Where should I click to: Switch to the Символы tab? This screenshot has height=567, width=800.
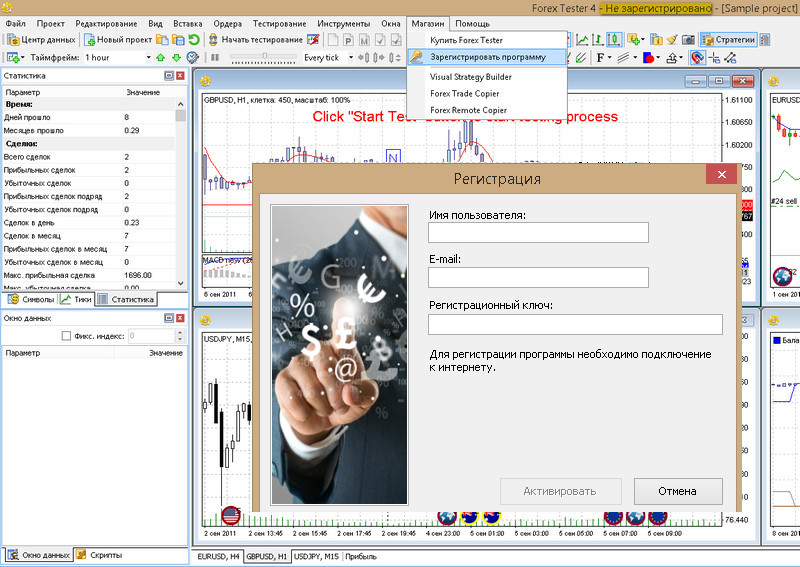(31, 300)
